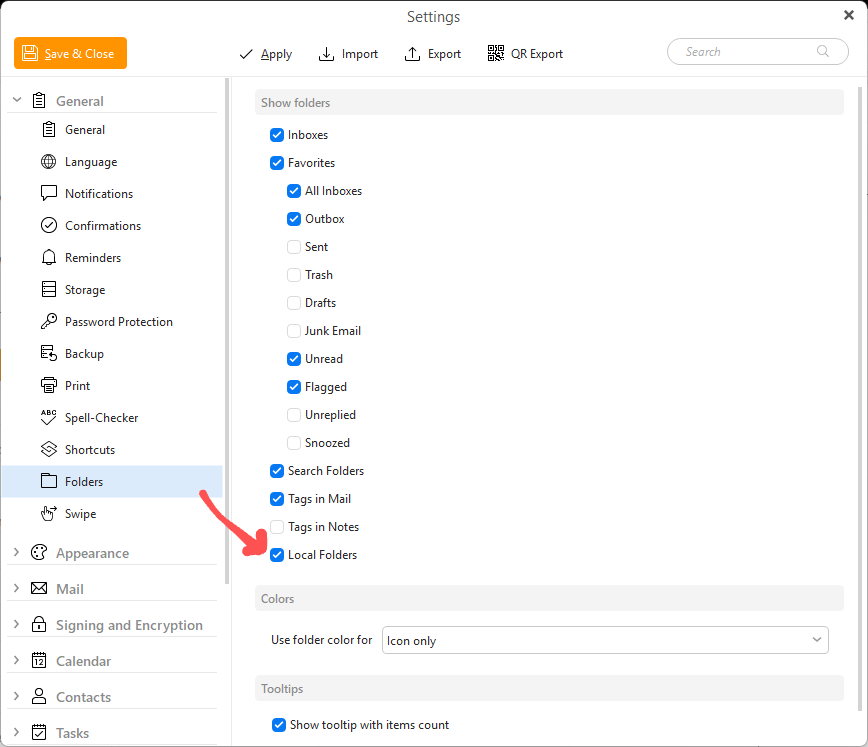Click the Storage drive icon
Screen dimensions: 868x747
pos(49,289)
